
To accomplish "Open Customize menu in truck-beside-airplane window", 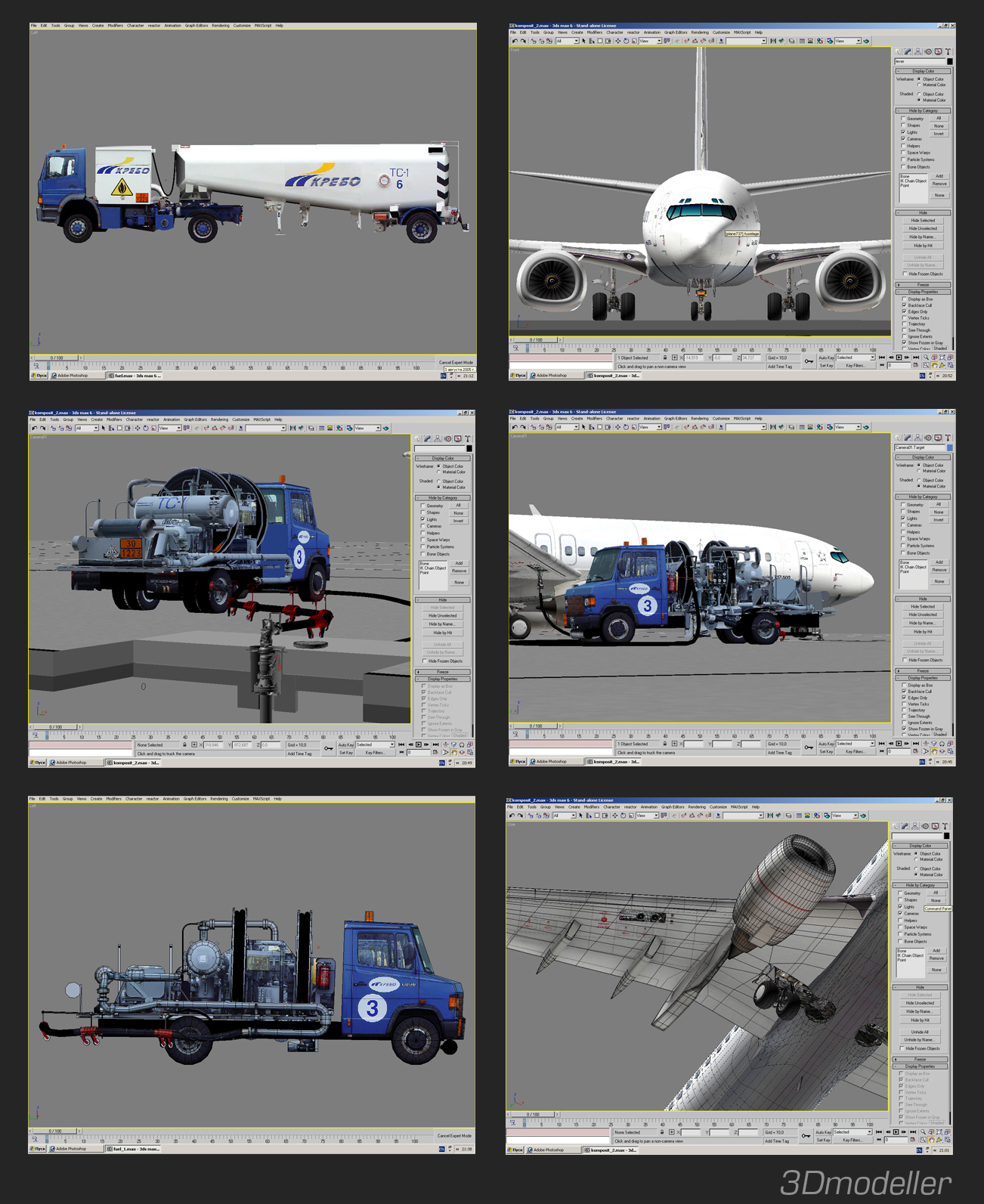I will tap(722, 419).
